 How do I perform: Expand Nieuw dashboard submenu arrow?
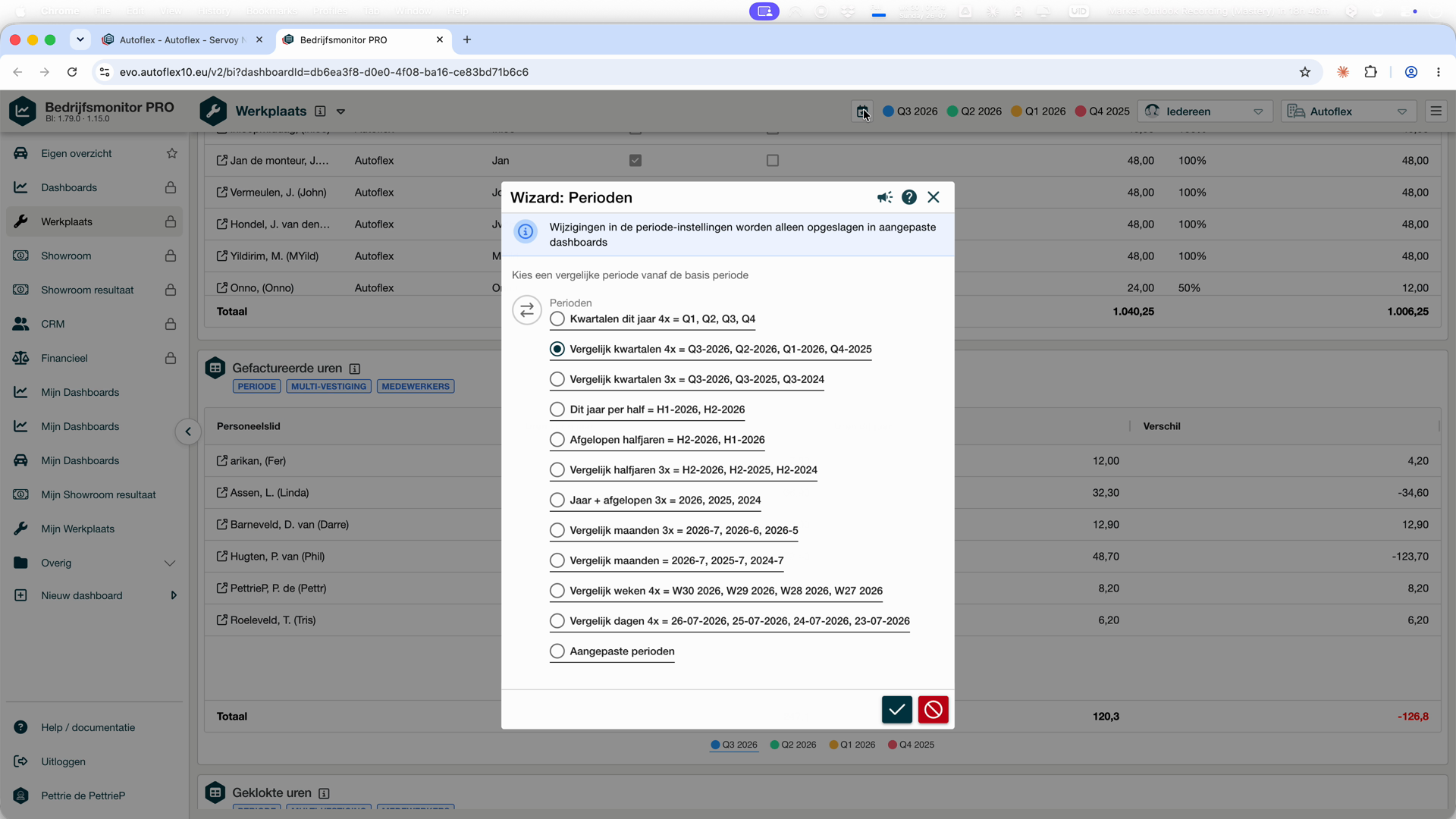coord(174,595)
